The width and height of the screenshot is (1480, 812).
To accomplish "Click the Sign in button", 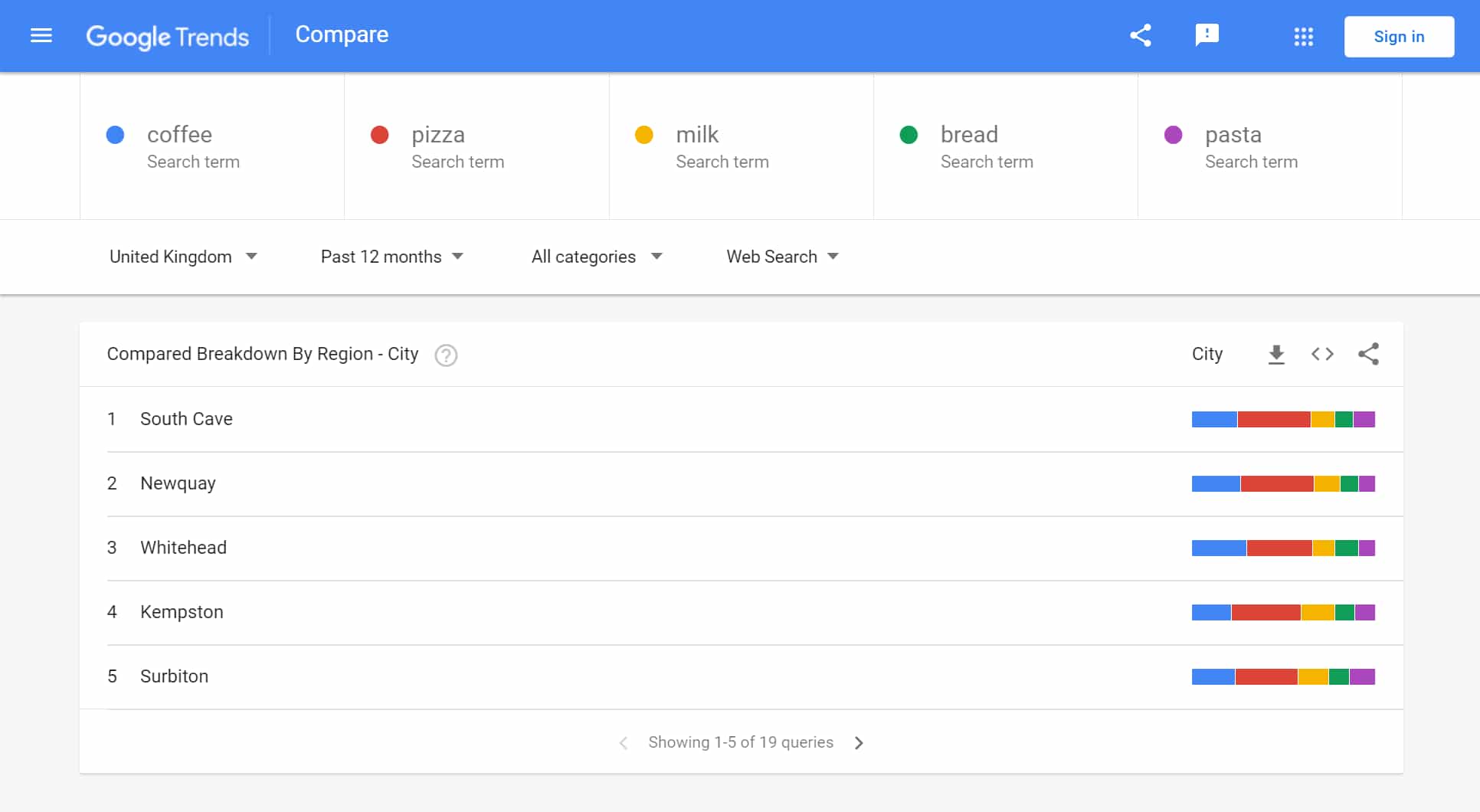I will click(x=1399, y=37).
